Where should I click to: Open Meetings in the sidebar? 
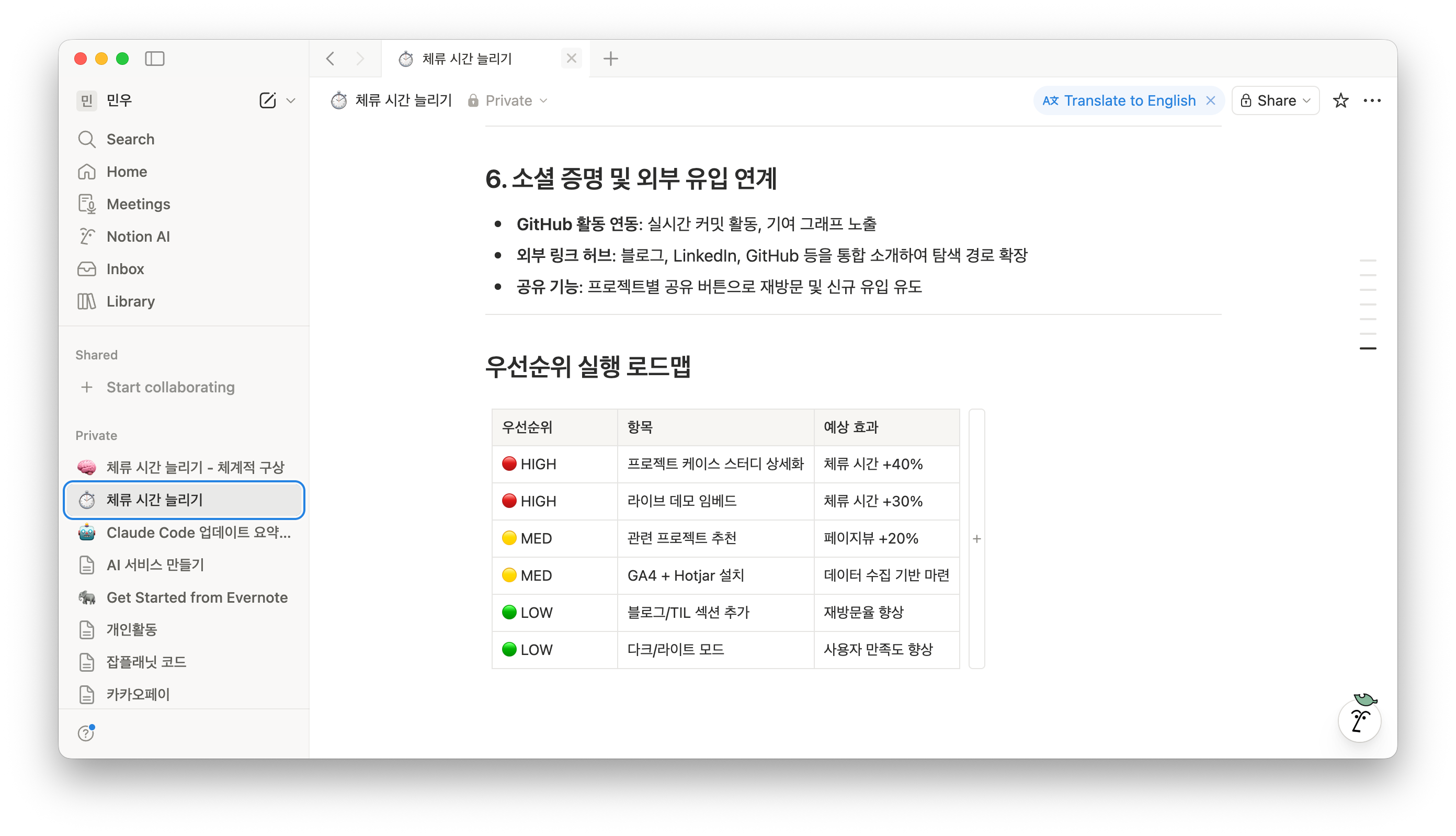click(x=184, y=204)
